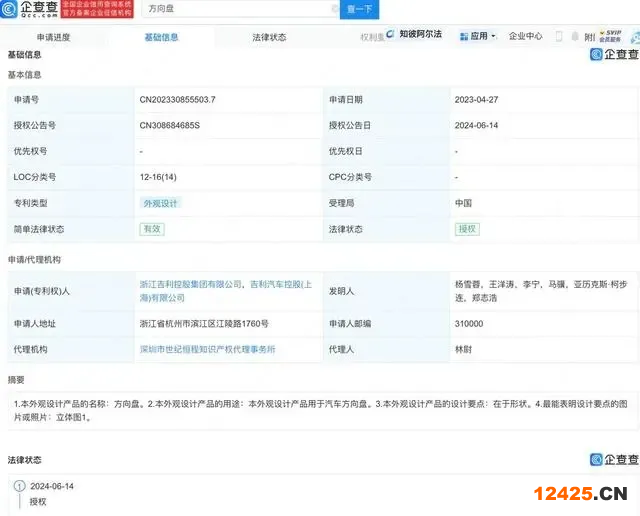This screenshot has height=516, width=640.
Task: Click applicant address 浙江省杭州市滨江区江陵路1760号
Action: point(204,324)
